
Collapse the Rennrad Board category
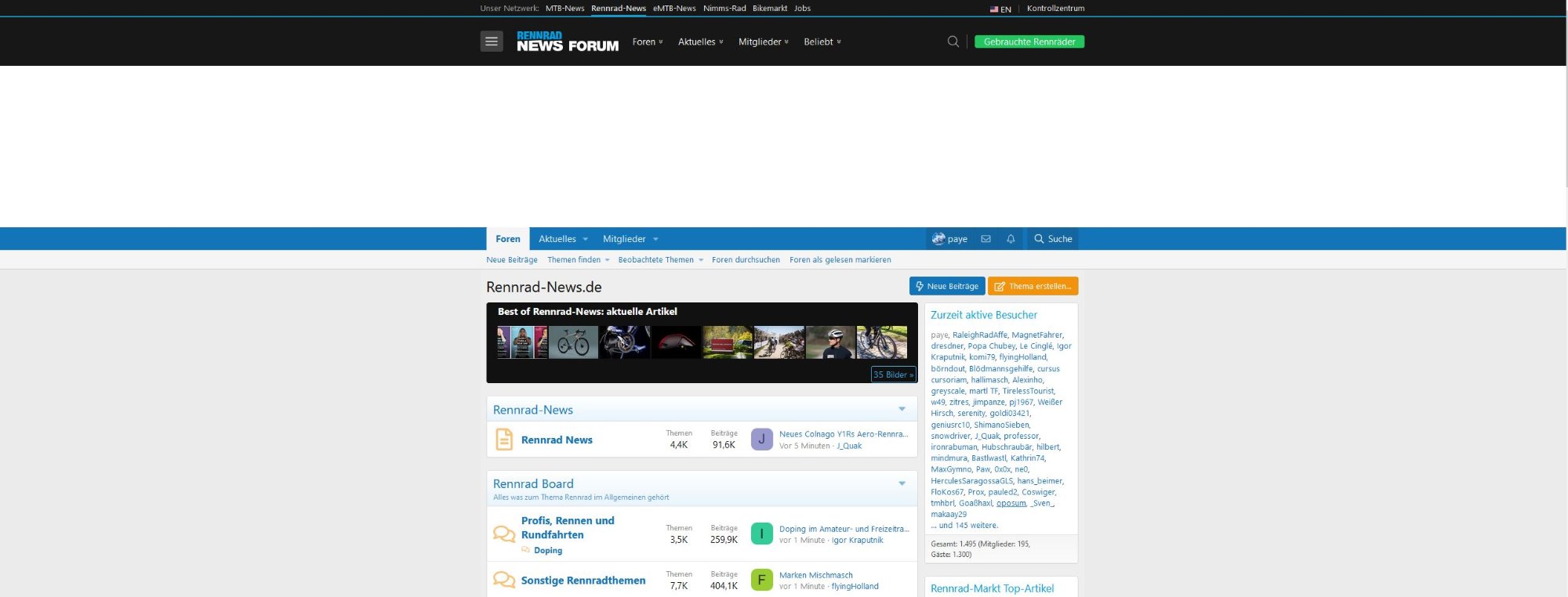902,483
